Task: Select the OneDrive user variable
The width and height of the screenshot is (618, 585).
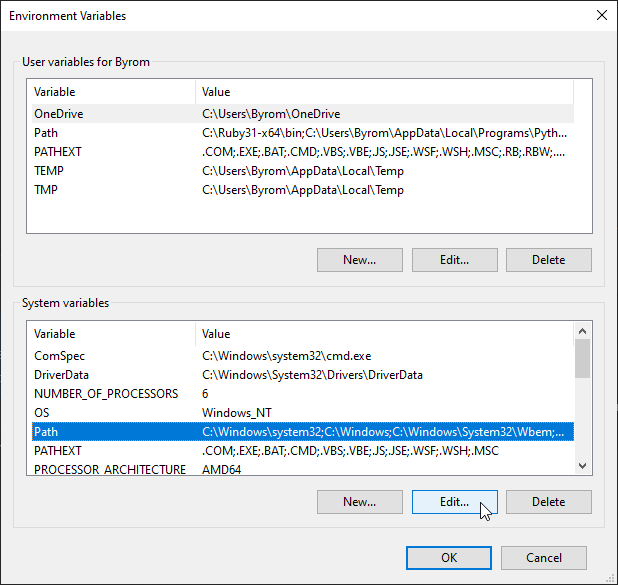Action: coord(303,114)
